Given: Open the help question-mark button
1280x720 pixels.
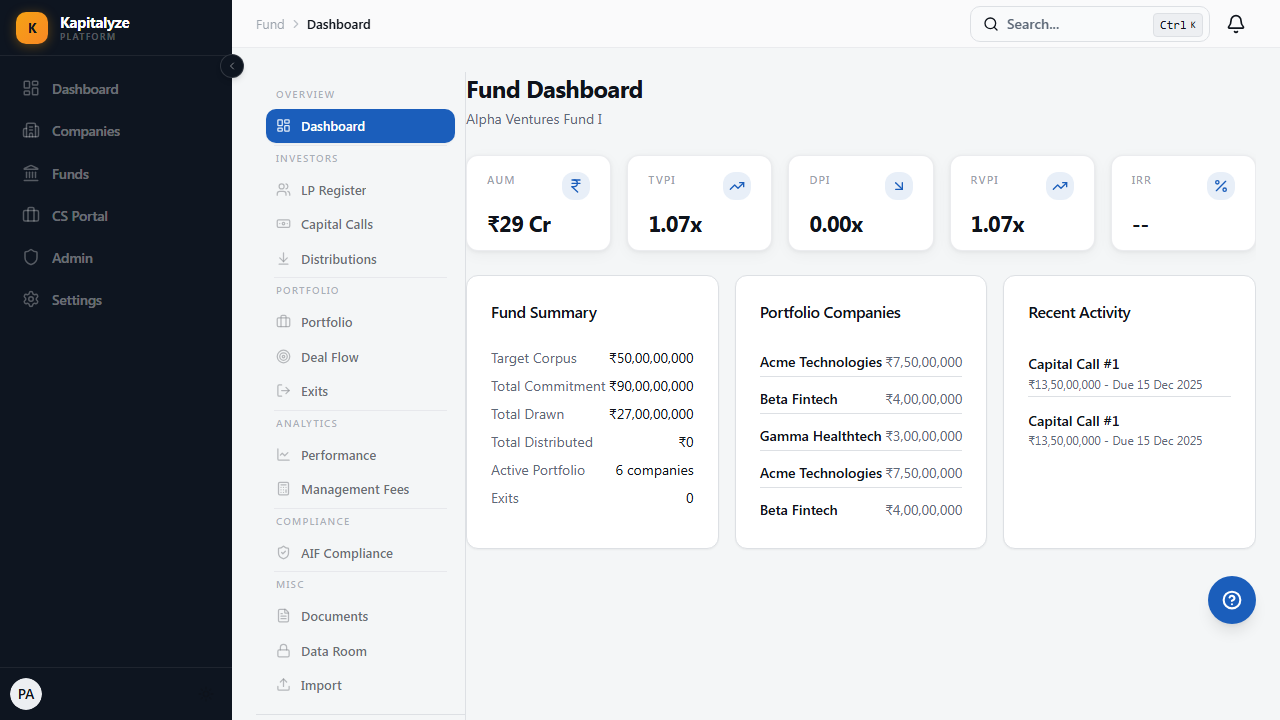Looking at the screenshot, I should [x=1232, y=600].
